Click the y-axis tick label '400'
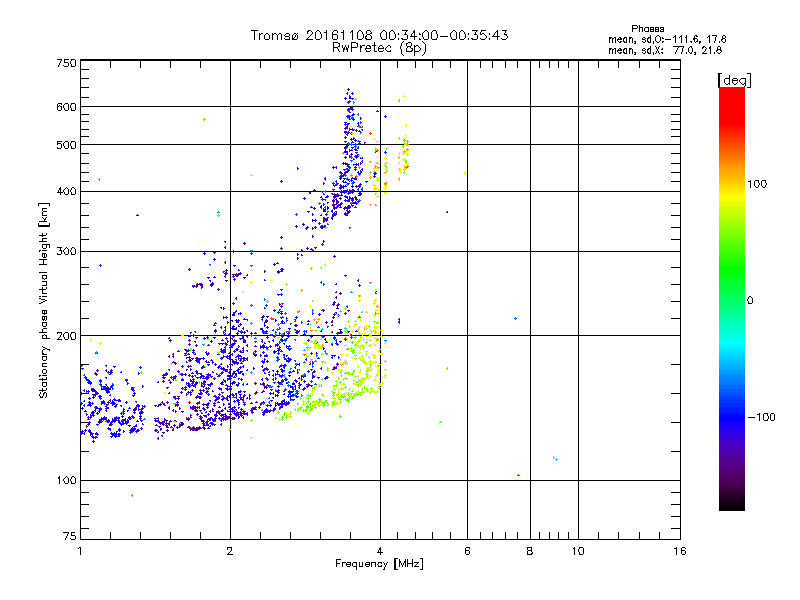Viewport: 800px width, 600px height. [67, 191]
